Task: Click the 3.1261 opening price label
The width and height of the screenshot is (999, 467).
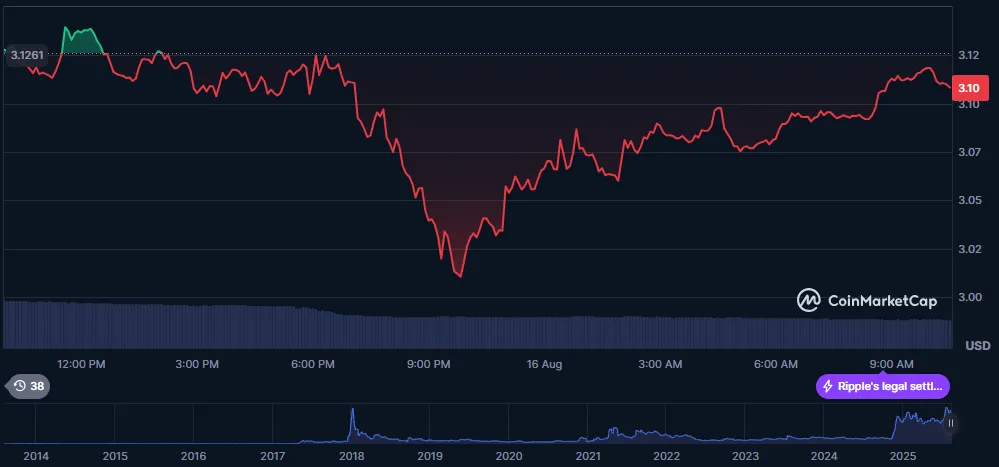Action: point(26,56)
